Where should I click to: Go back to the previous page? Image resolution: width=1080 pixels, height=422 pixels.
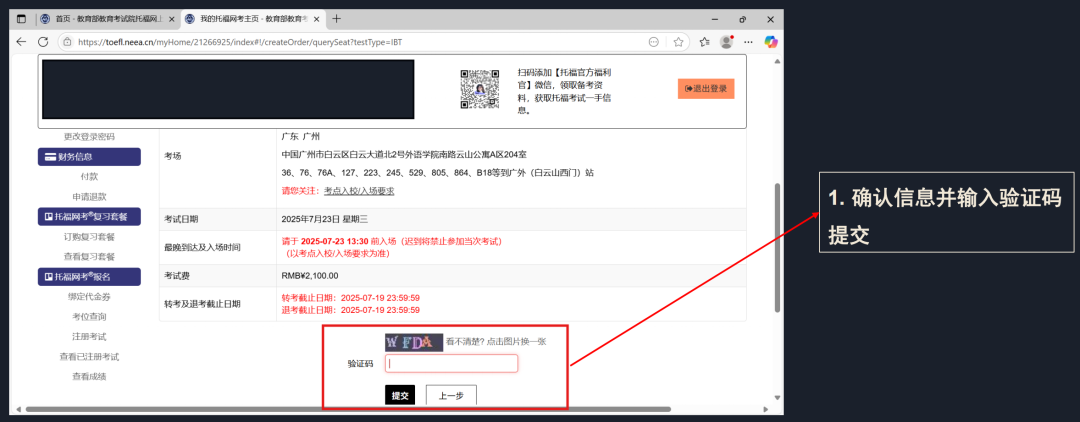pos(21,42)
